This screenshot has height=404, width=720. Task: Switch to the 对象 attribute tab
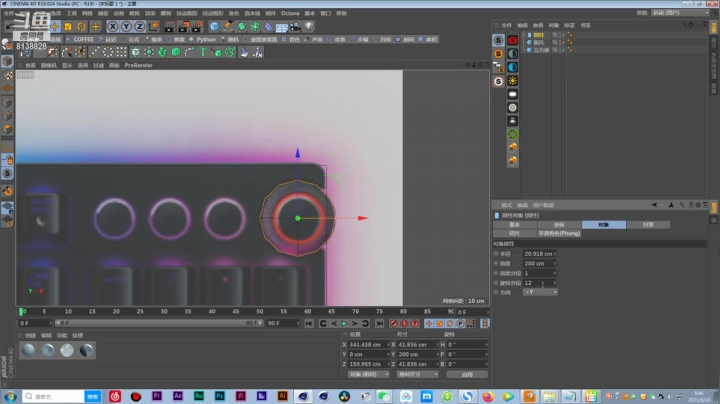coord(603,225)
